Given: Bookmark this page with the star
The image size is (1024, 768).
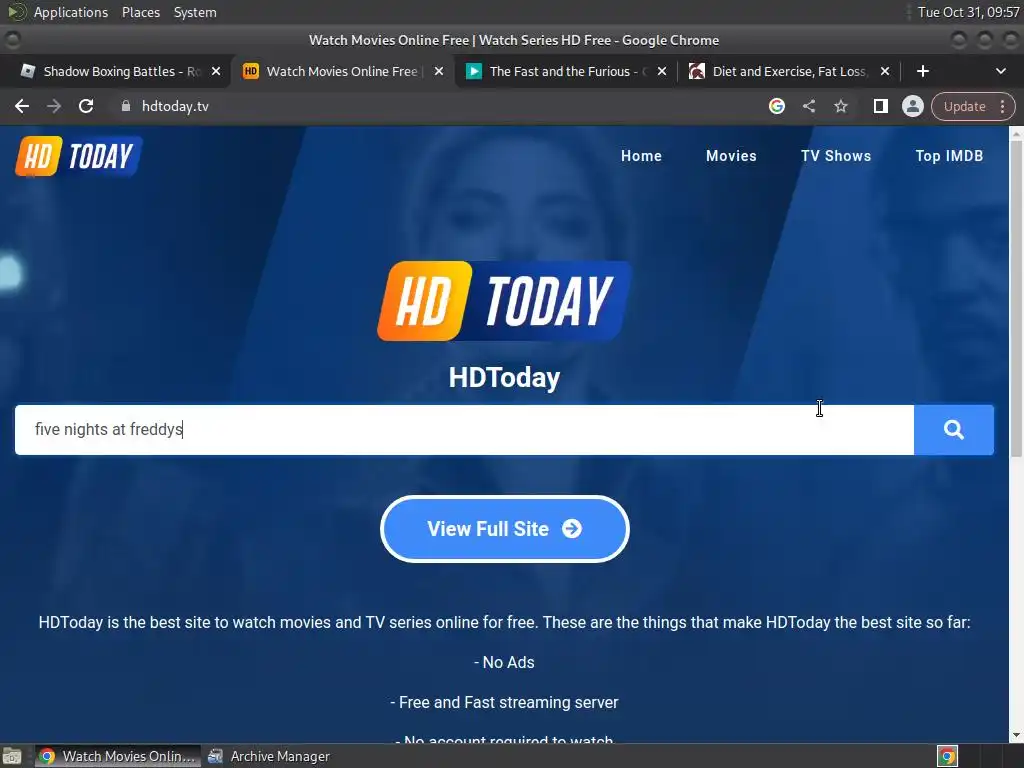Looking at the screenshot, I should click(x=841, y=106).
